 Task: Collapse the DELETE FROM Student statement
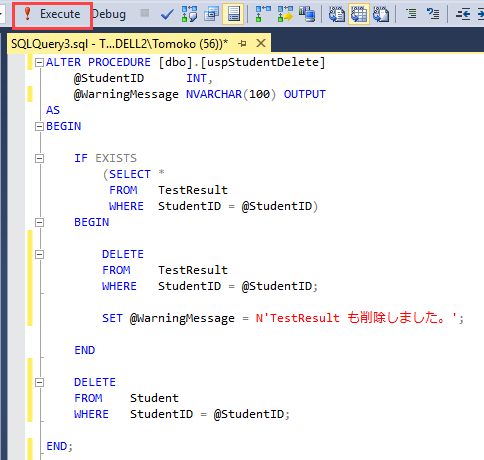tap(39, 382)
